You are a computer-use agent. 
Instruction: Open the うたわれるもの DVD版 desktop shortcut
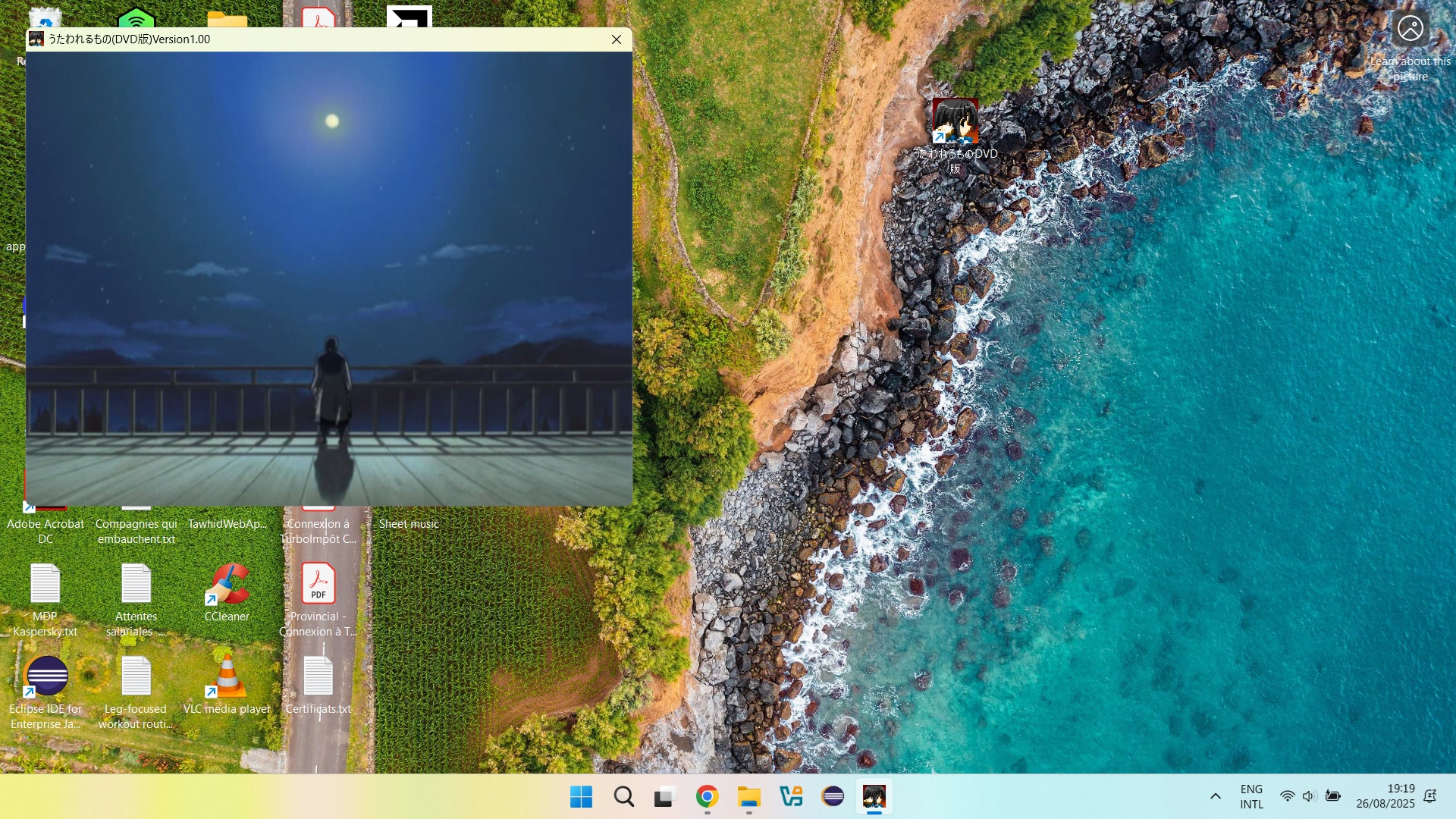click(x=955, y=122)
